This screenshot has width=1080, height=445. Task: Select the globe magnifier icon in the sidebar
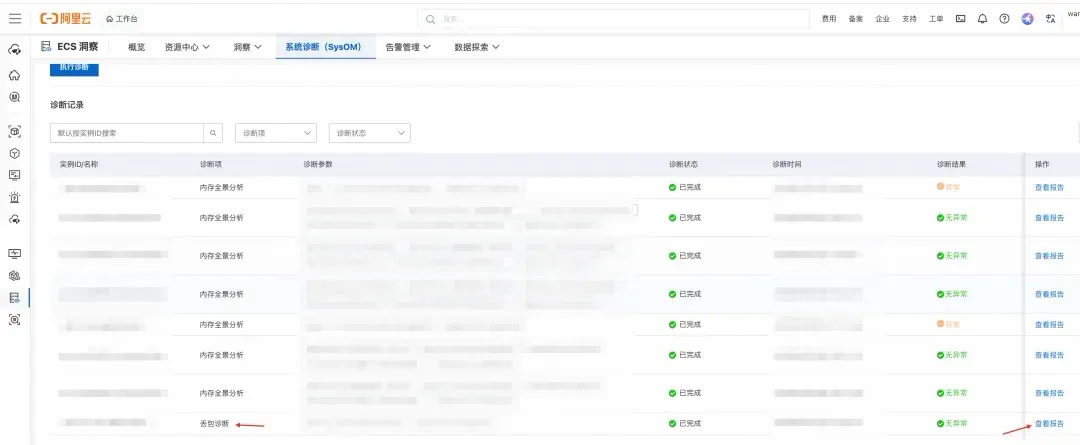point(14,97)
